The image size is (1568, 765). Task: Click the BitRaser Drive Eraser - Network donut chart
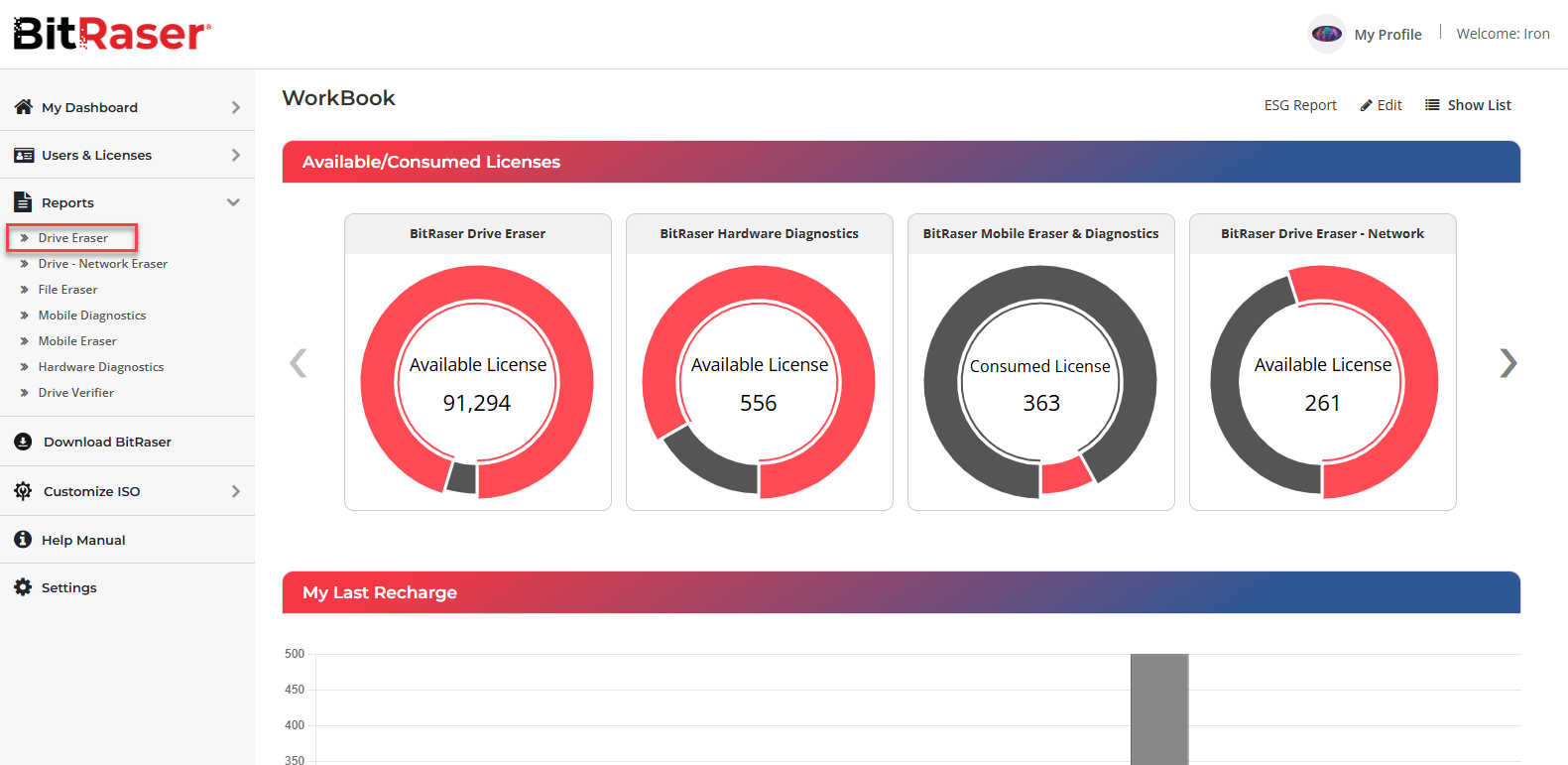pyautogui.click(x=1323, y=382)
